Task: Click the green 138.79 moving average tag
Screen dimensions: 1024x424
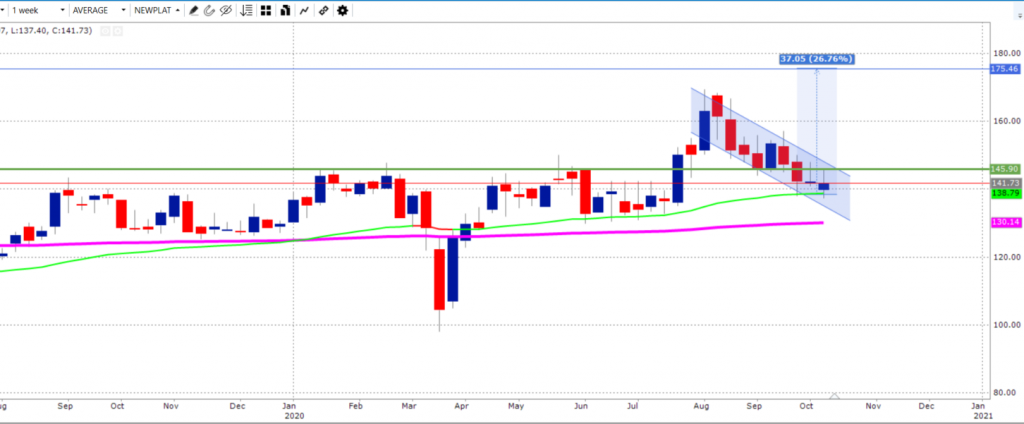Action: (x=1003, y=194)
